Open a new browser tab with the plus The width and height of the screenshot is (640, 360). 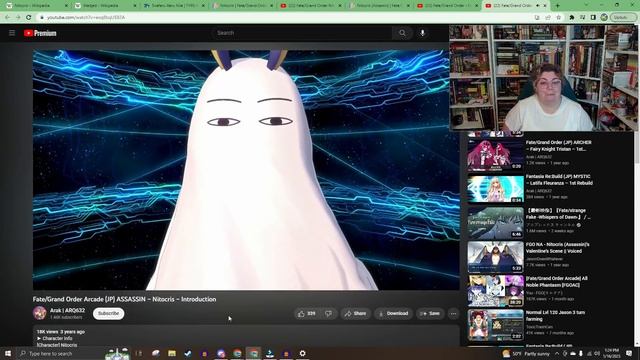coord(558,6)
